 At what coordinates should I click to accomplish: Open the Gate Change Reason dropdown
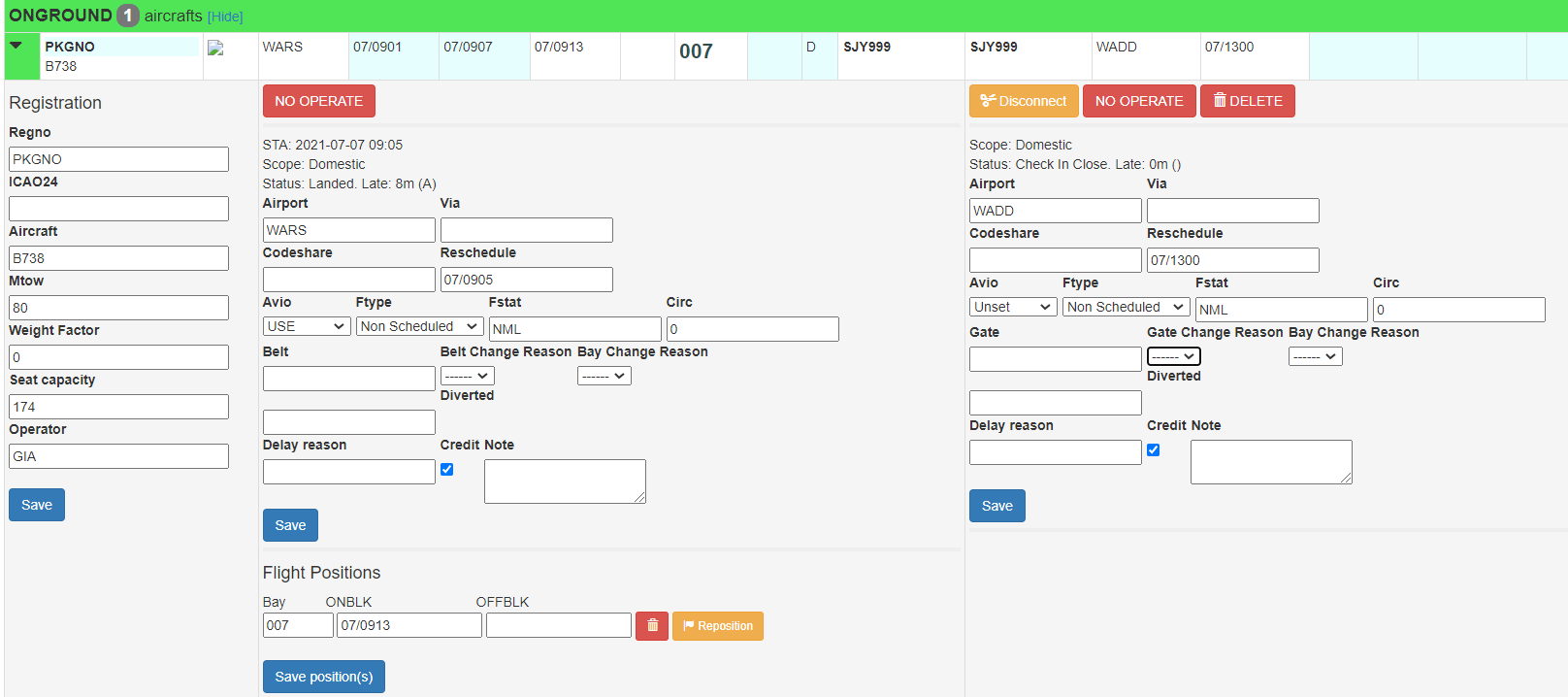pos(1174,356)
